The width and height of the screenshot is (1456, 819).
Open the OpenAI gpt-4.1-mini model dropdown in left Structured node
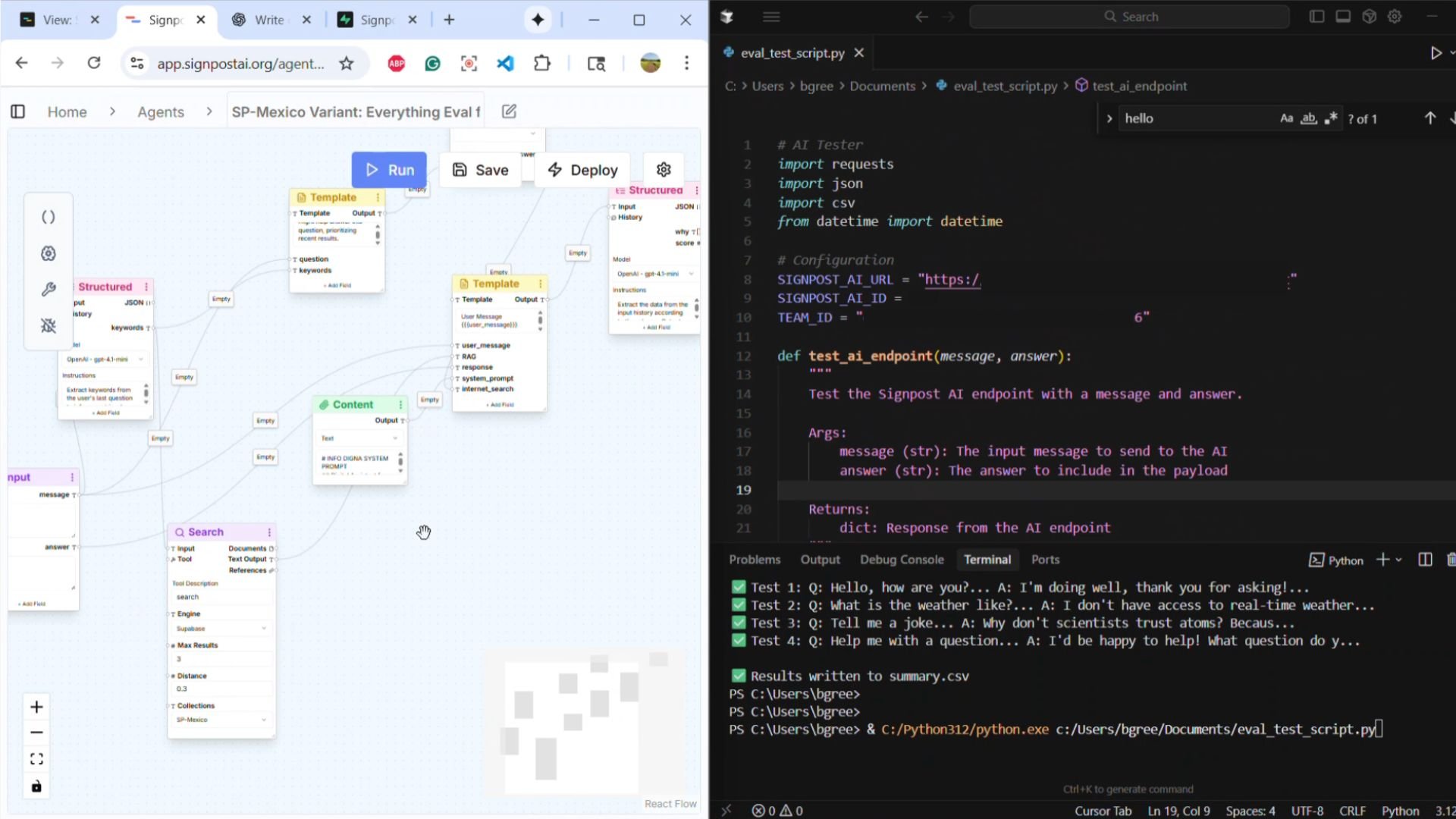[x=105, y=359]
